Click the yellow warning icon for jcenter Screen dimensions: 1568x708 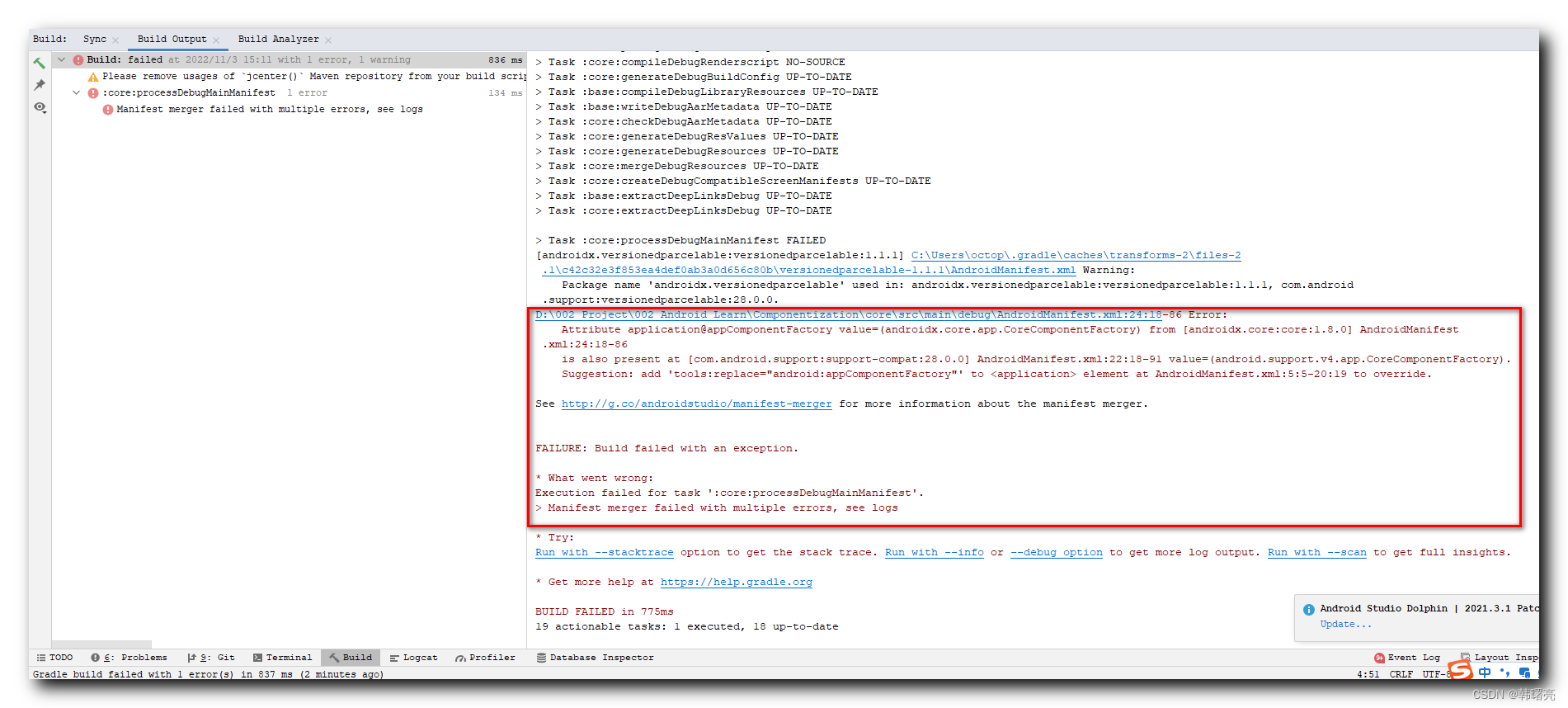(x=93, y=76)
